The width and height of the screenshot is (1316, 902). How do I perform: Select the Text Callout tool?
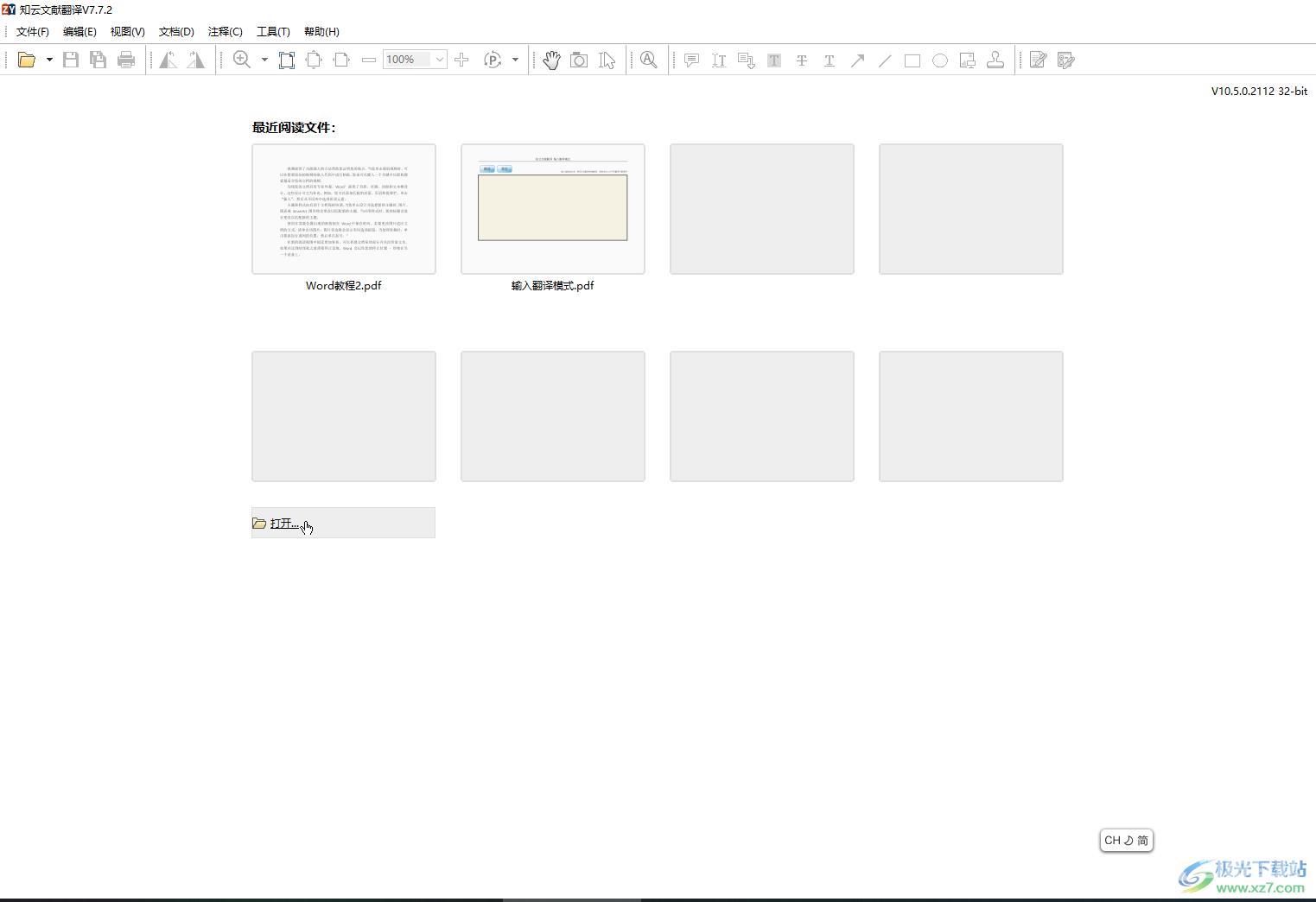coord(747,60)
